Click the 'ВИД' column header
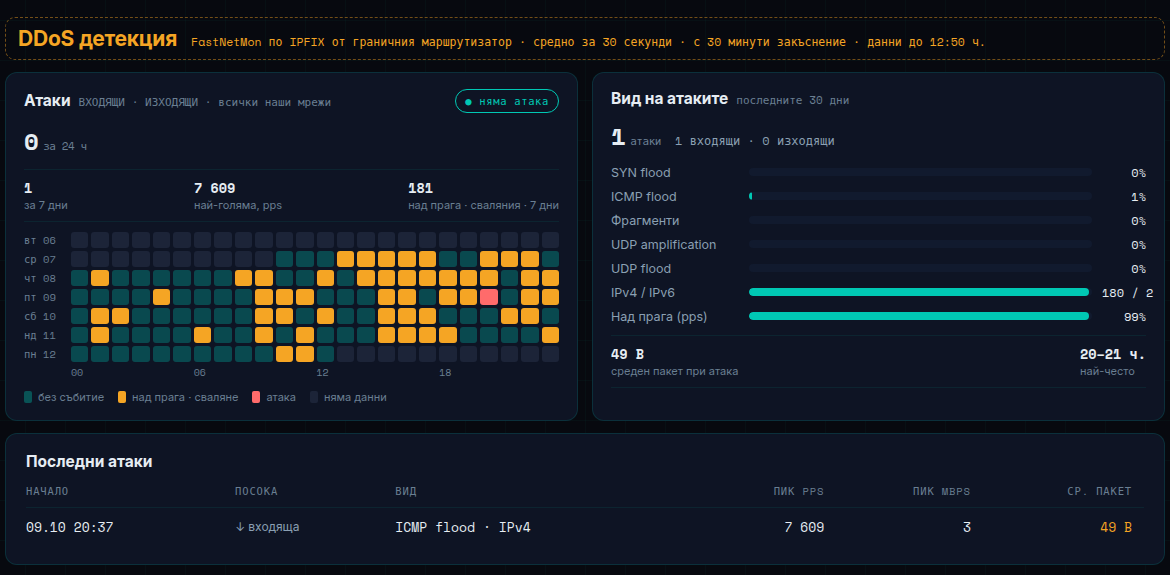This screenshot has width=1170, height=575. tap(405, 491)
